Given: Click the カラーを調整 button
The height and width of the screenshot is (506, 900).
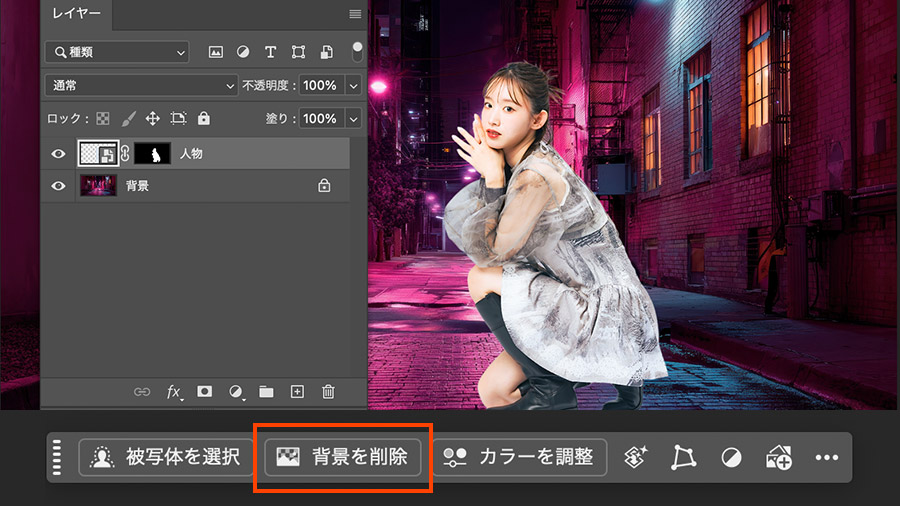Looking at the screenshot, I should [x=519, y=457].
